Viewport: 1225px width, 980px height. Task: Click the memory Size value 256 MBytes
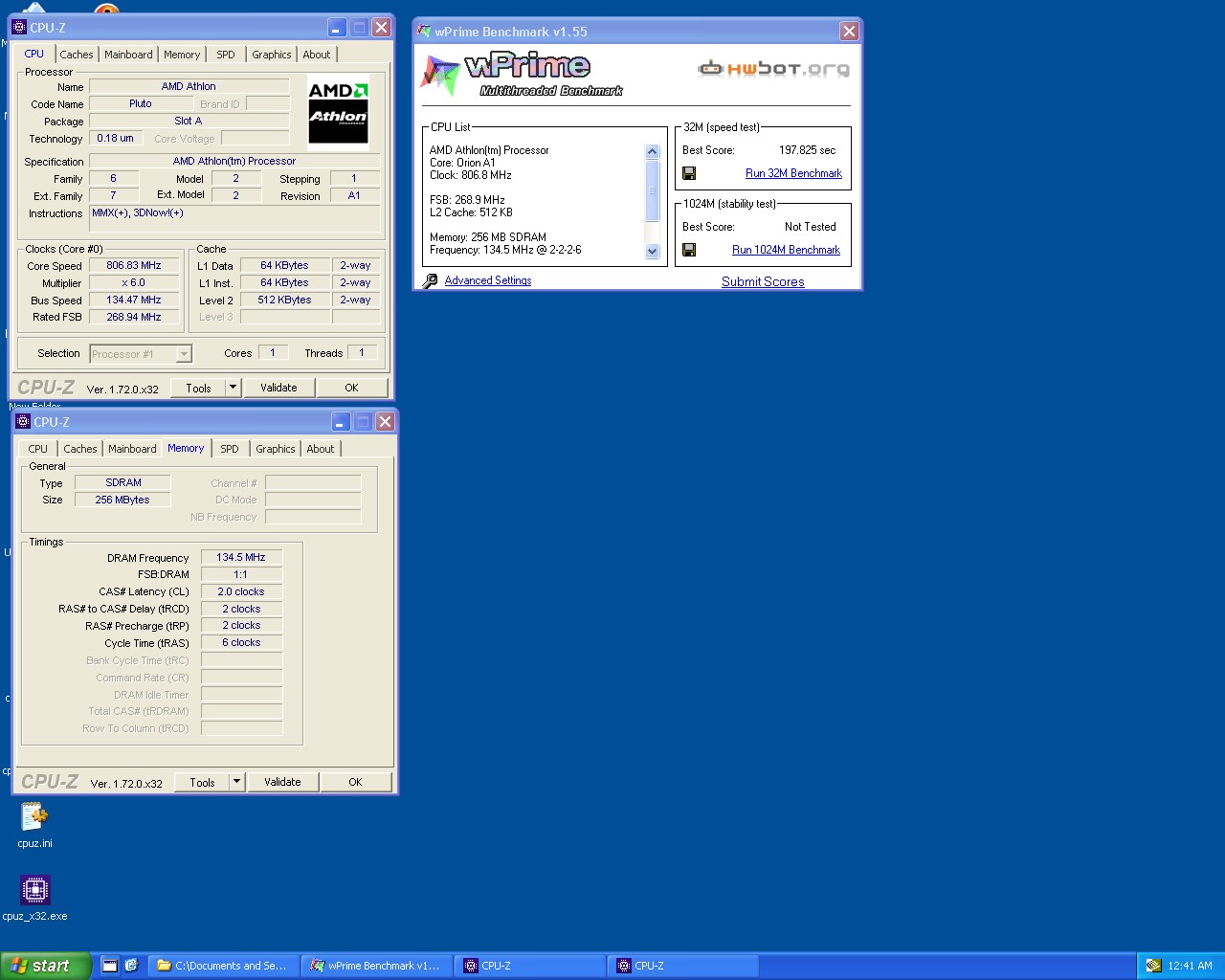[x=122, y=500]
